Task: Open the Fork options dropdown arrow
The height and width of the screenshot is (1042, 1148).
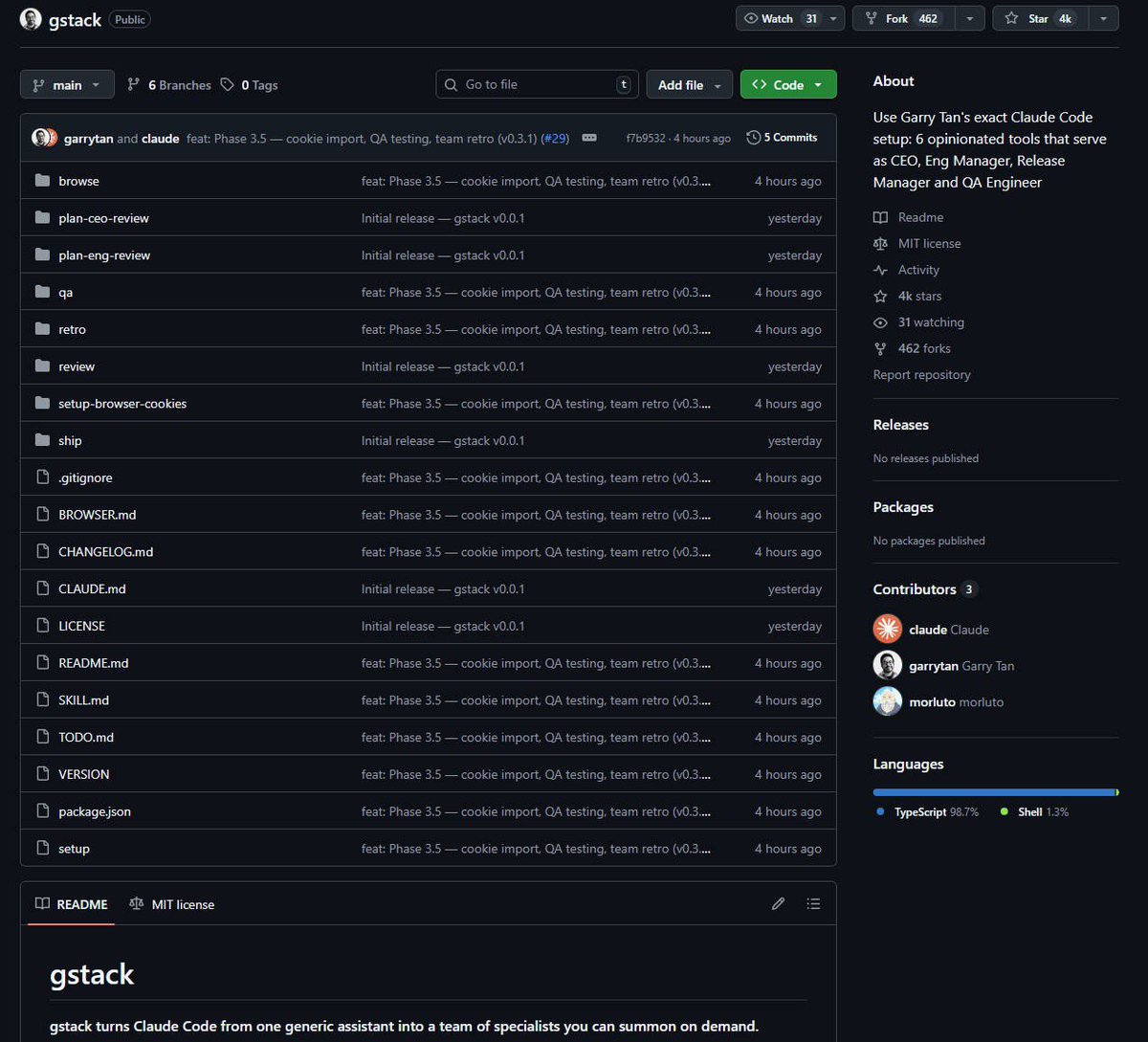Action: pos(970,18)
